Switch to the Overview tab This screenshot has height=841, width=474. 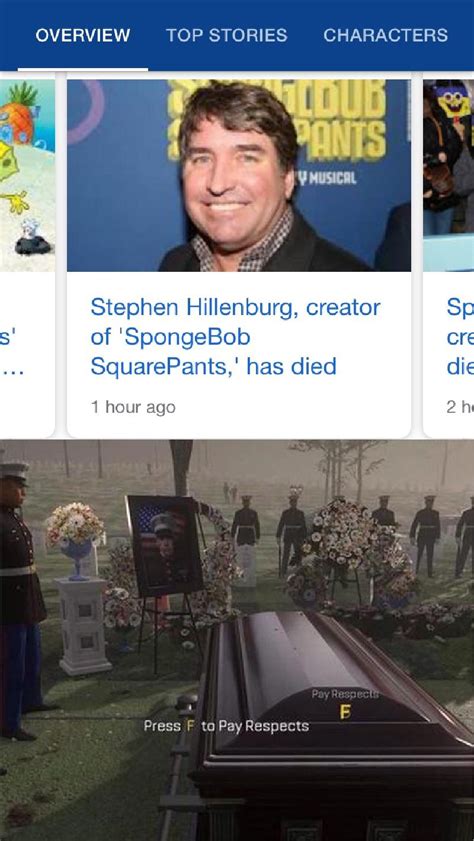click(x=83, y=35)
